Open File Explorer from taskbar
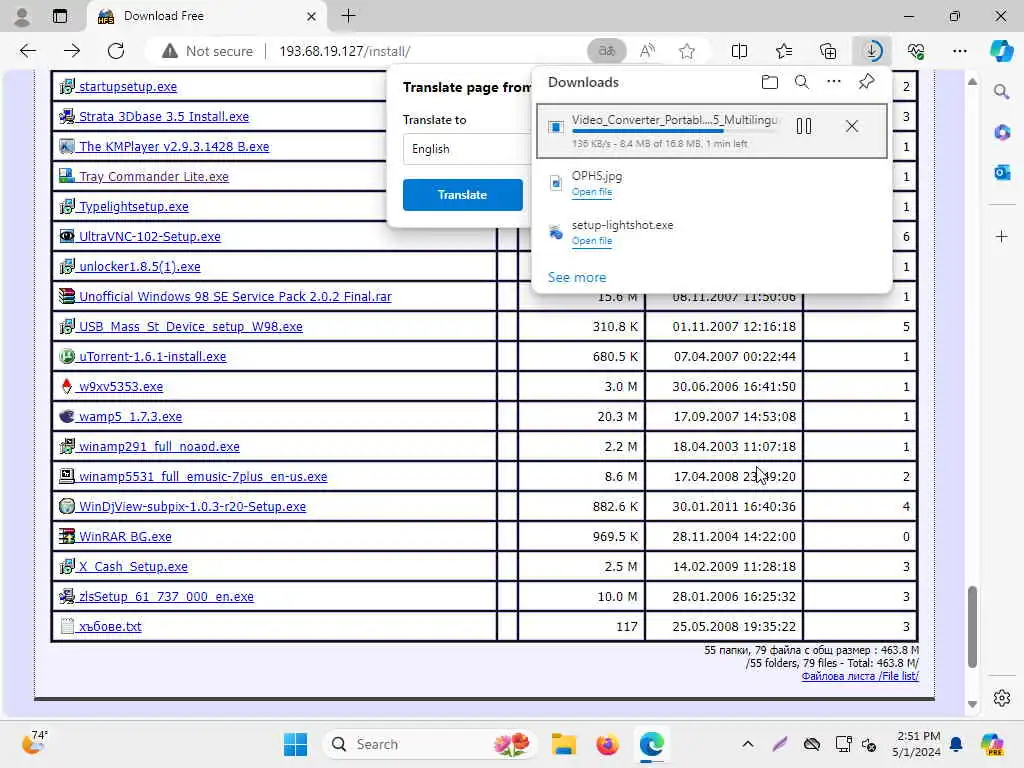This screenshot has height=768, width=1024. coord(564,744)
